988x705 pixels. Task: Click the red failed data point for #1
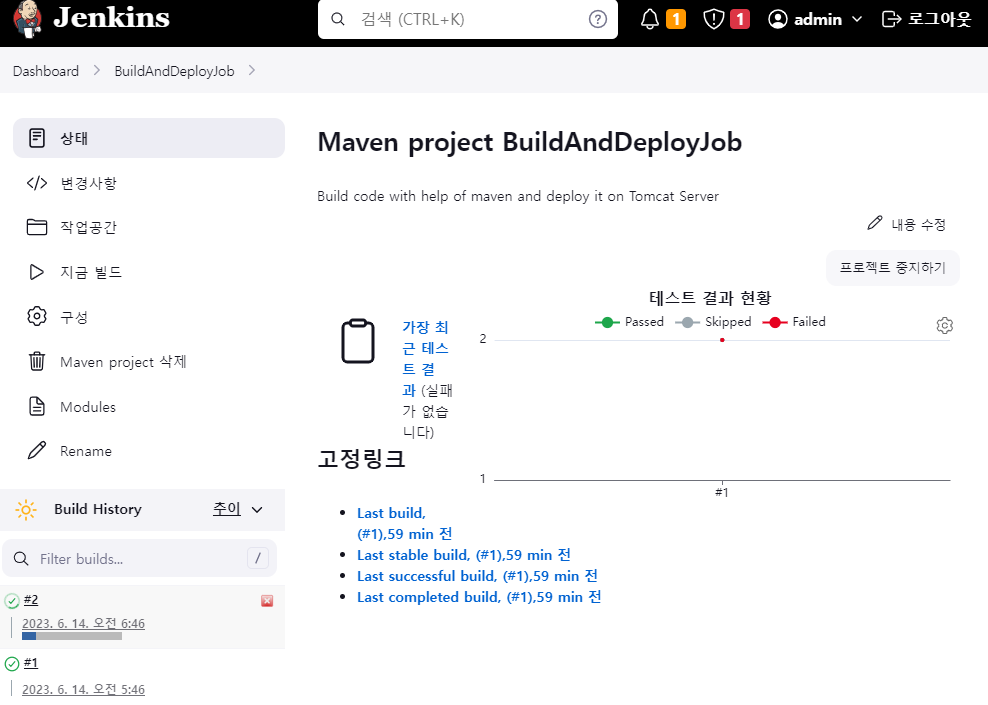coord(722,340)
